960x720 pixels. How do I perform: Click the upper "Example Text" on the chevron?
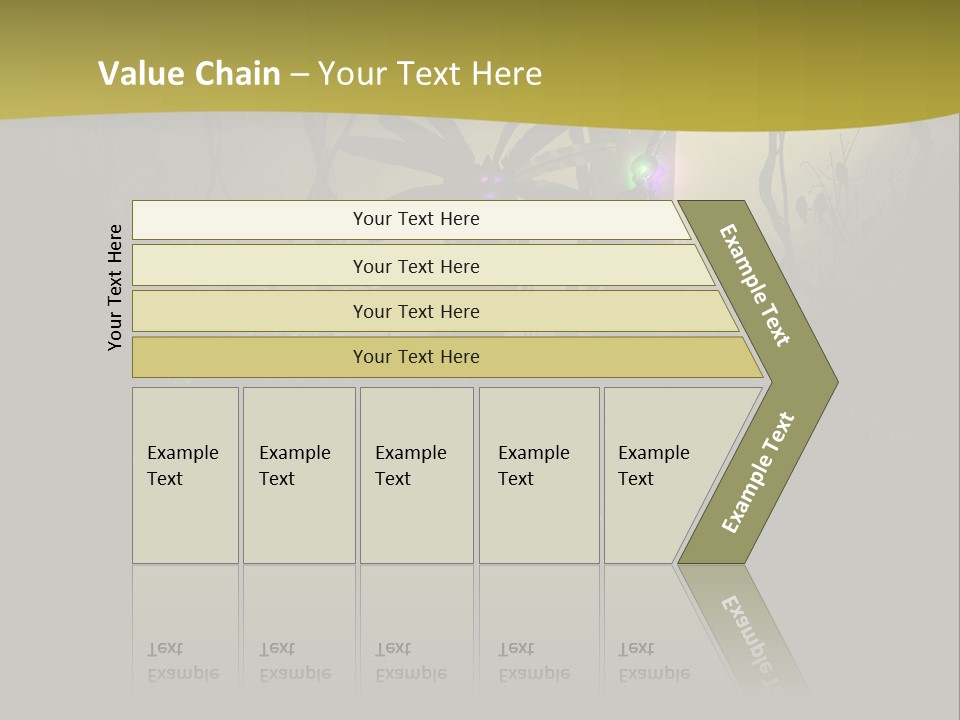click(755, 285)
